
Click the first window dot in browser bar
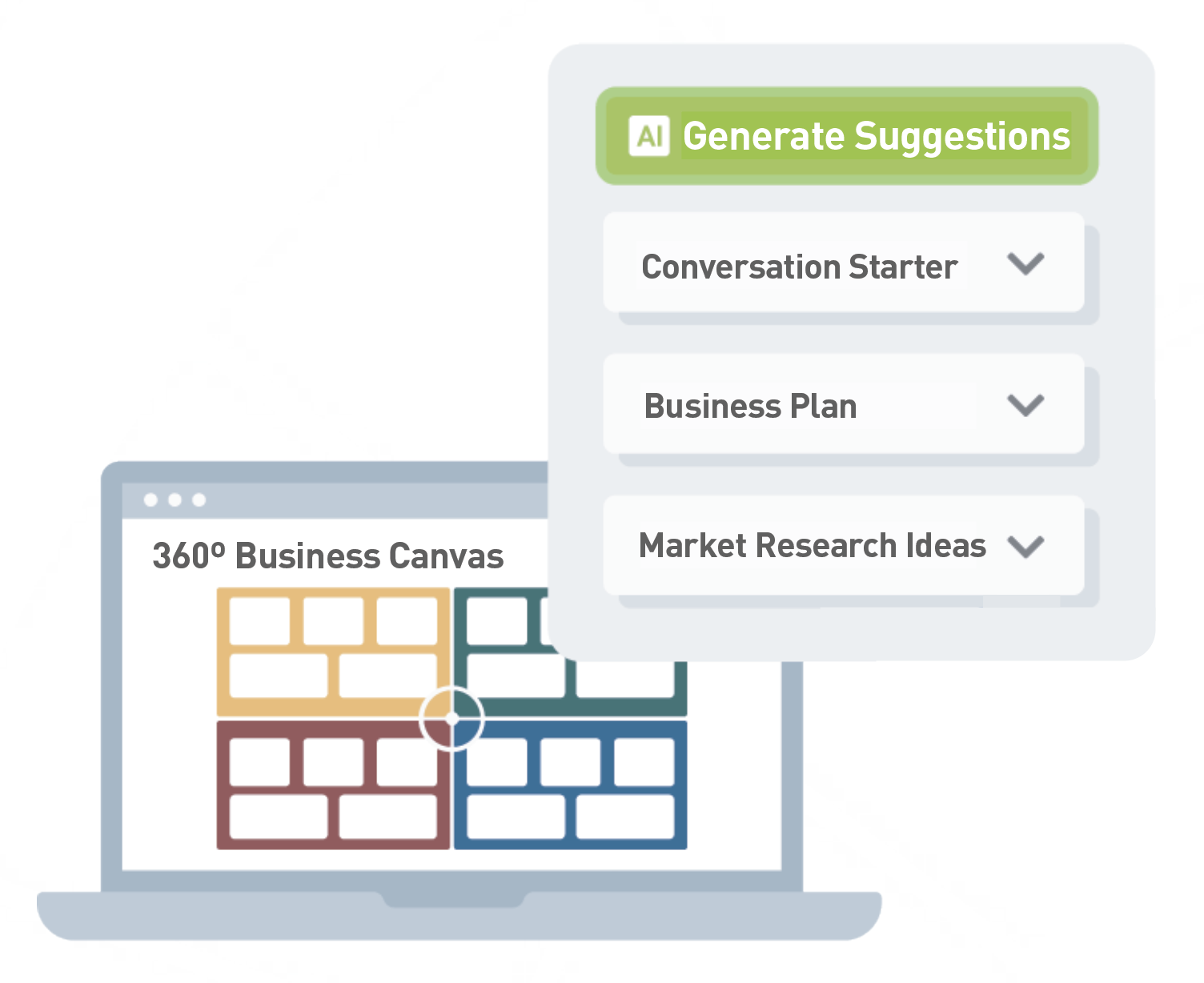pos(150,500)
